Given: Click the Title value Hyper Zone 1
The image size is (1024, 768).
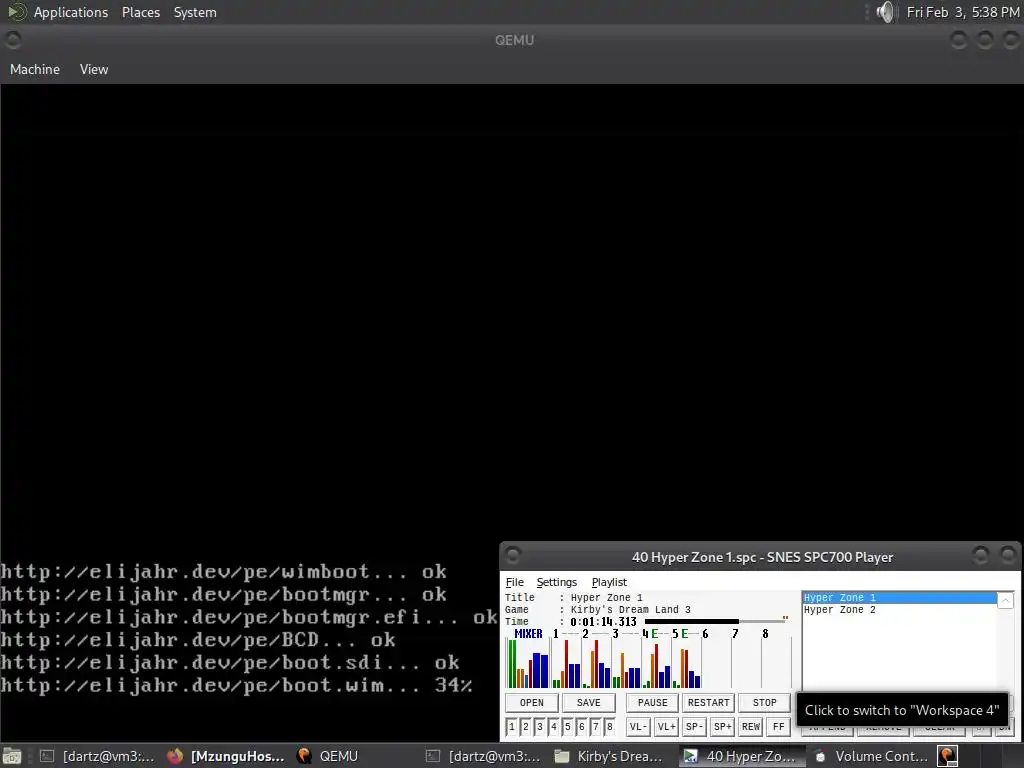Looking at the screenshot, I should (607, 598).
